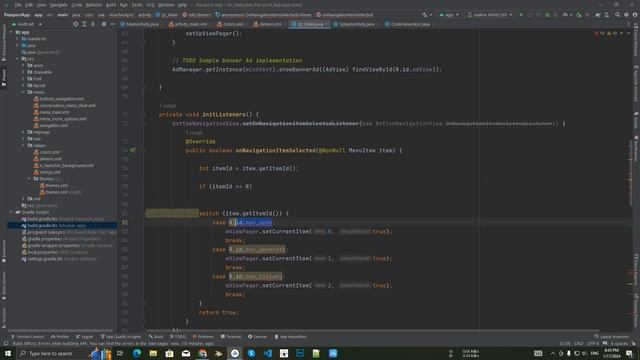640x360 pixels.
Task: Open the Version Control tool window
Action: click(27, 337)
